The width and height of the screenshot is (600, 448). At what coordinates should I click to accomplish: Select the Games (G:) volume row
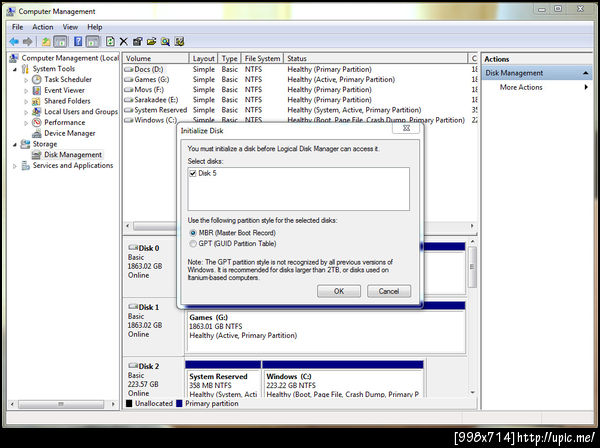299,80
